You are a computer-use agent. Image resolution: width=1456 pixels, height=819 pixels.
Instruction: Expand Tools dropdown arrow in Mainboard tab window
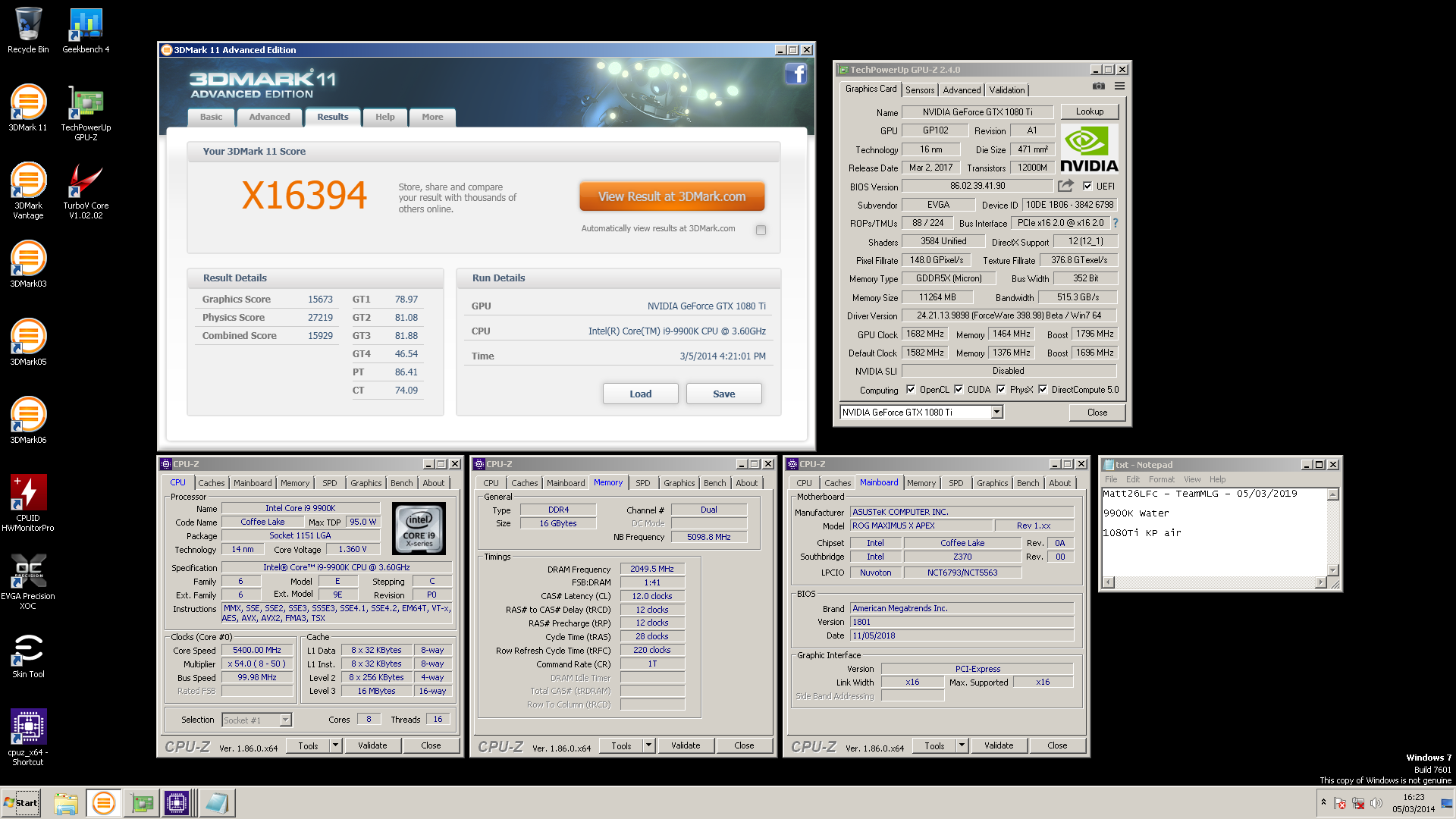pos(962,745)
